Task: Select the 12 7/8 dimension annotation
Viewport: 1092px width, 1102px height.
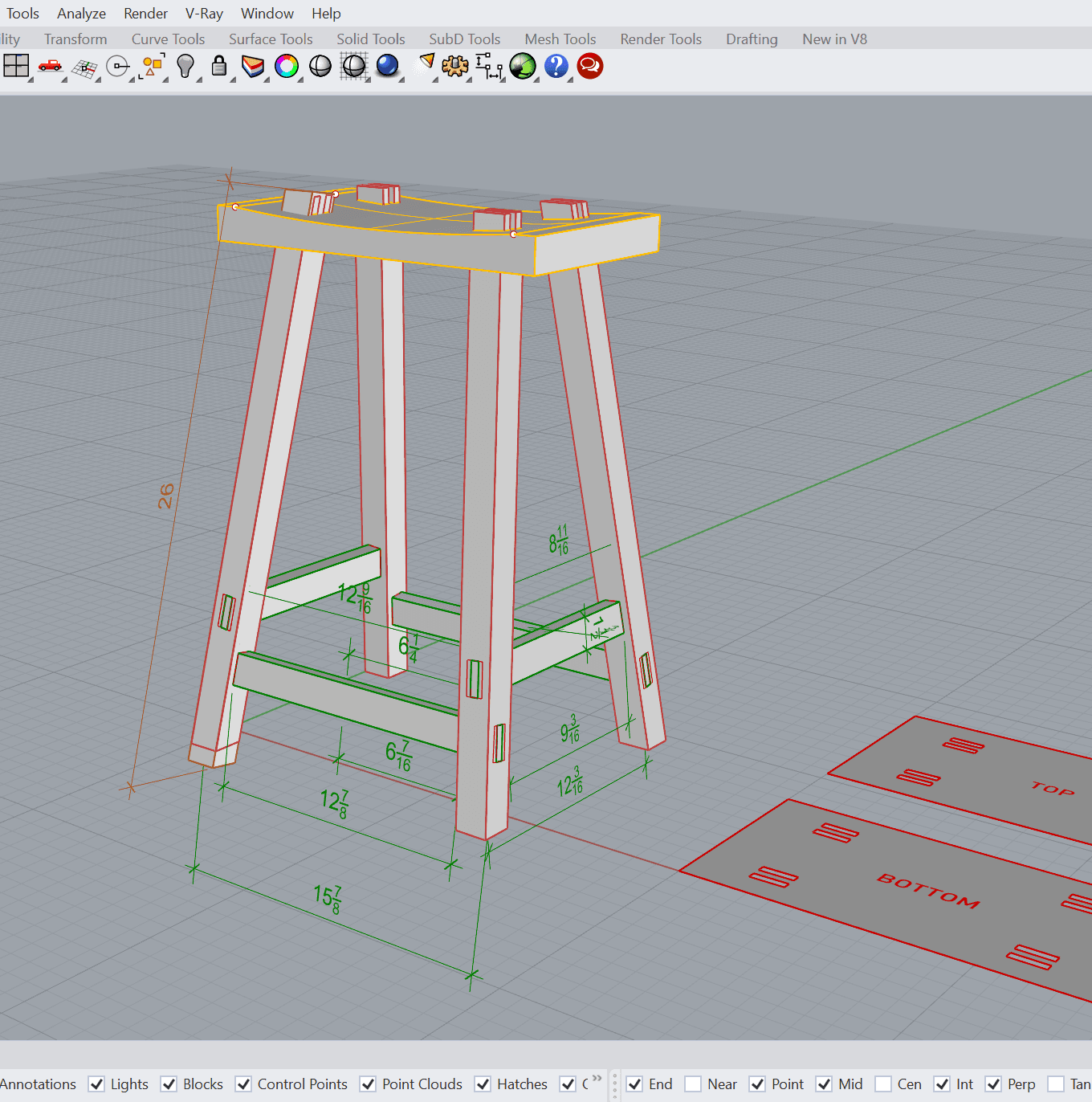Action: point(334,803)
